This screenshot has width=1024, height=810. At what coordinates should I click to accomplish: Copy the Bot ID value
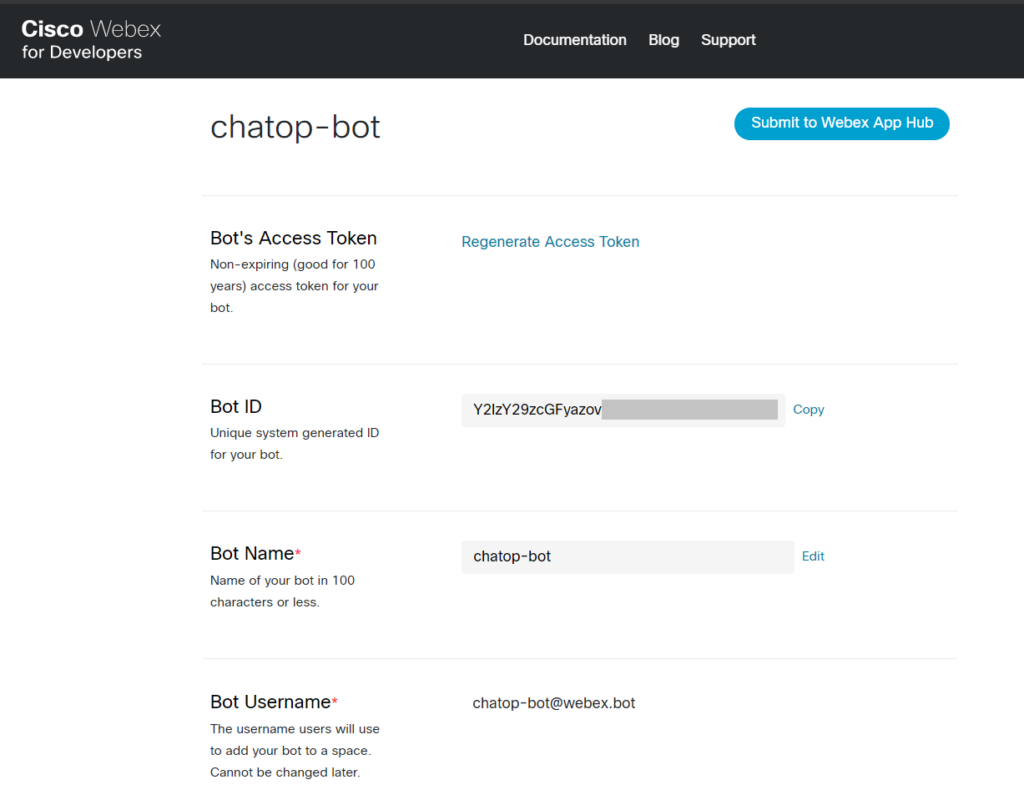[808, 410]
